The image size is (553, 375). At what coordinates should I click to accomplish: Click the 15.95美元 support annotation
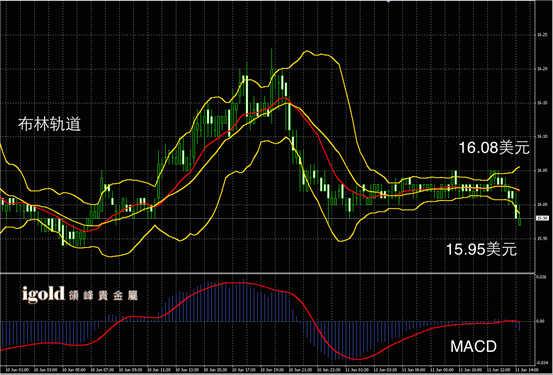coord(481,249)
